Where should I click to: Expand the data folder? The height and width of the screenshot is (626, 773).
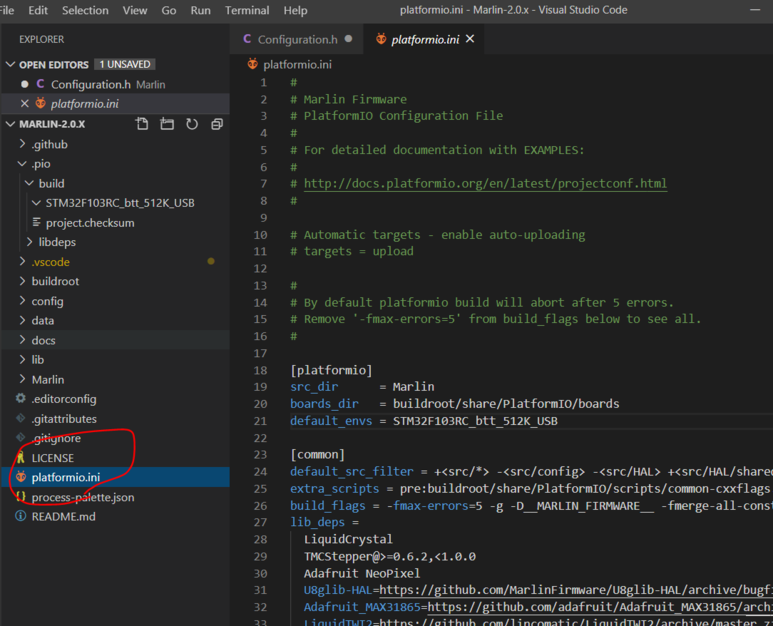(22, 320)
